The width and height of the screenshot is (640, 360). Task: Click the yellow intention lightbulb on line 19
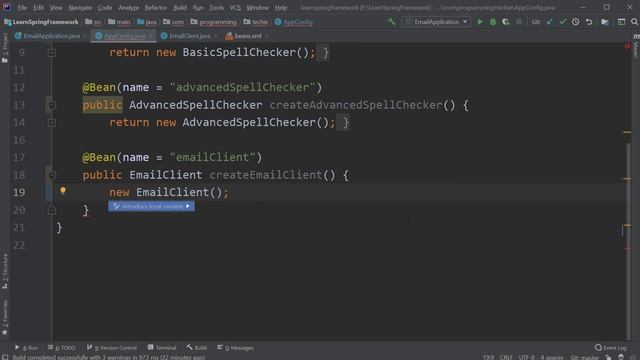(x=63, y=190)
